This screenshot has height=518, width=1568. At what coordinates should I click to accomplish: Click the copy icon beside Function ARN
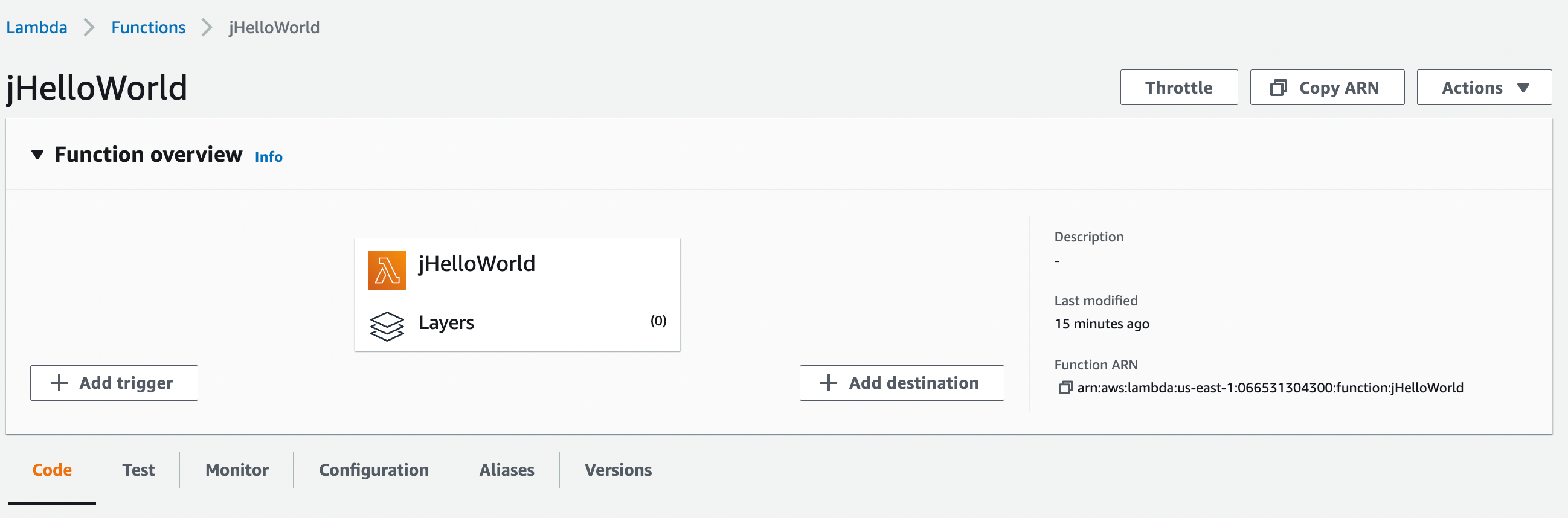1065,388
